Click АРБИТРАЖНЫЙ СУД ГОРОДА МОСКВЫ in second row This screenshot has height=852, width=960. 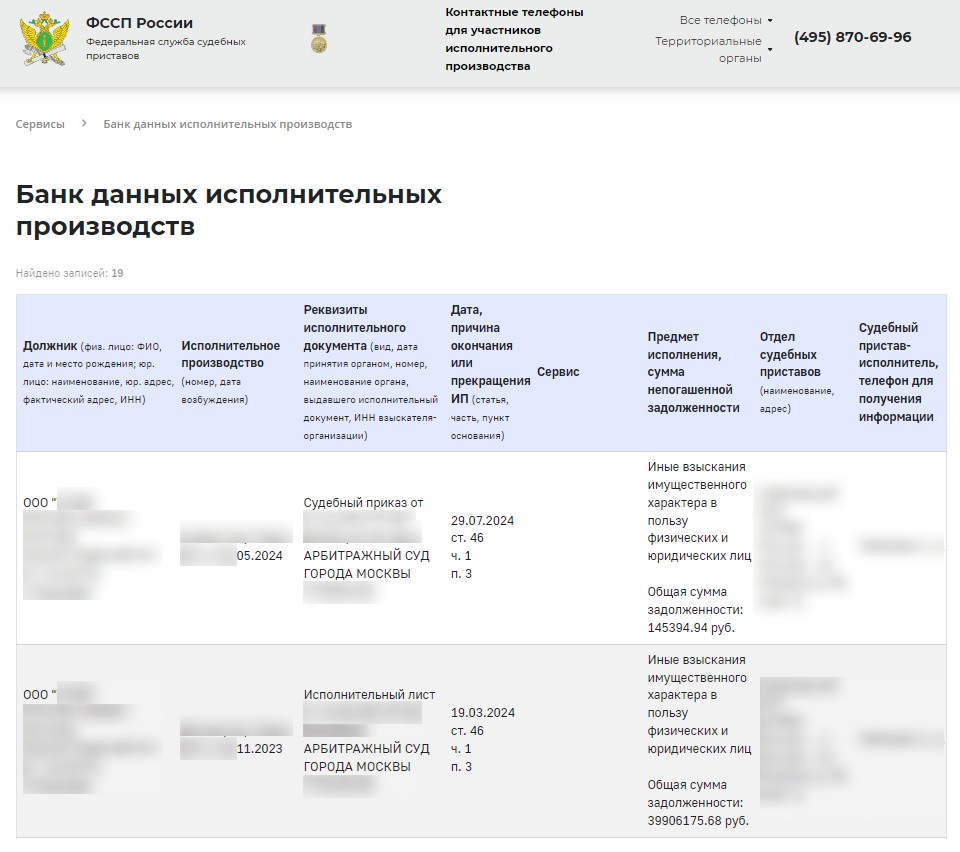pos(366,757)
